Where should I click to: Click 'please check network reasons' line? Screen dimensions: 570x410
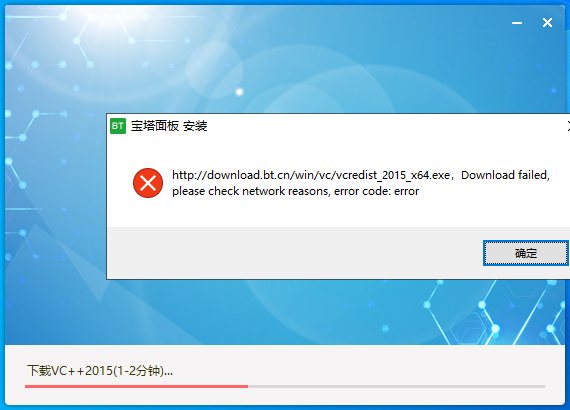250,191
